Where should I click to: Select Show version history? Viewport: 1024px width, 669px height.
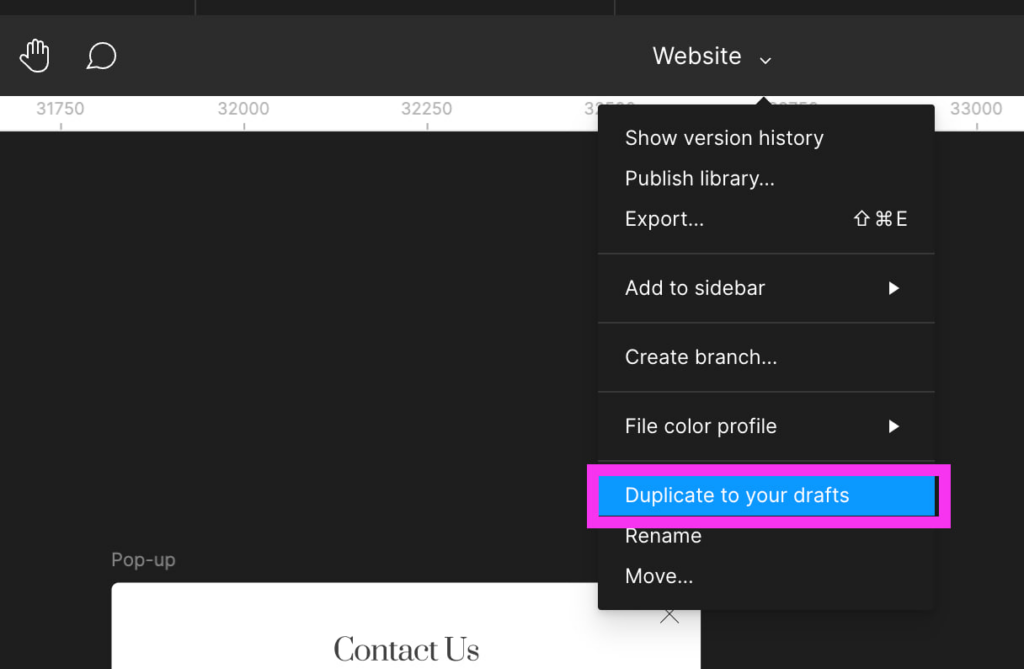tap(723, 138)
